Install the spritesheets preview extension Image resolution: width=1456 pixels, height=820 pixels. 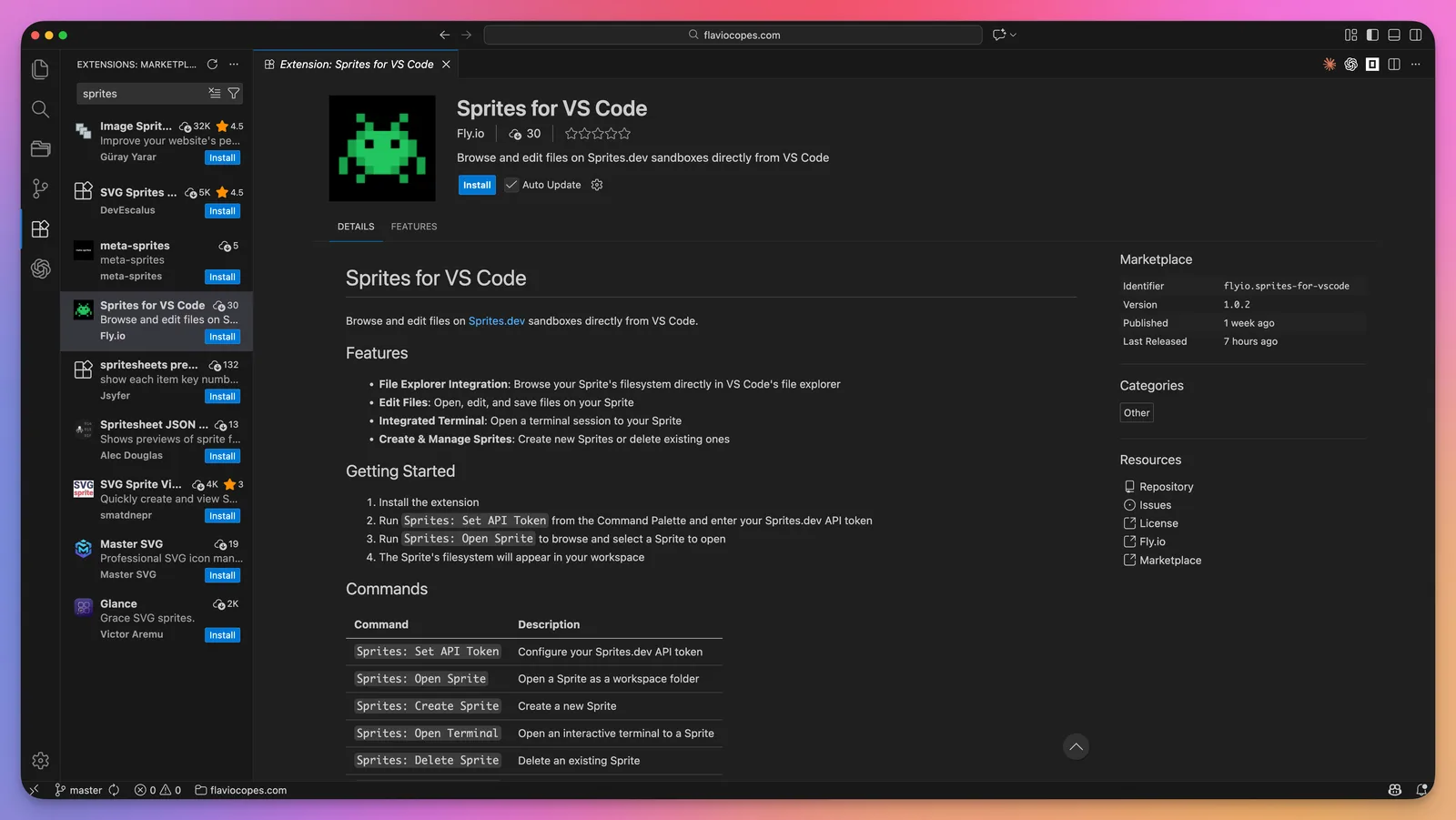point(222,397)
